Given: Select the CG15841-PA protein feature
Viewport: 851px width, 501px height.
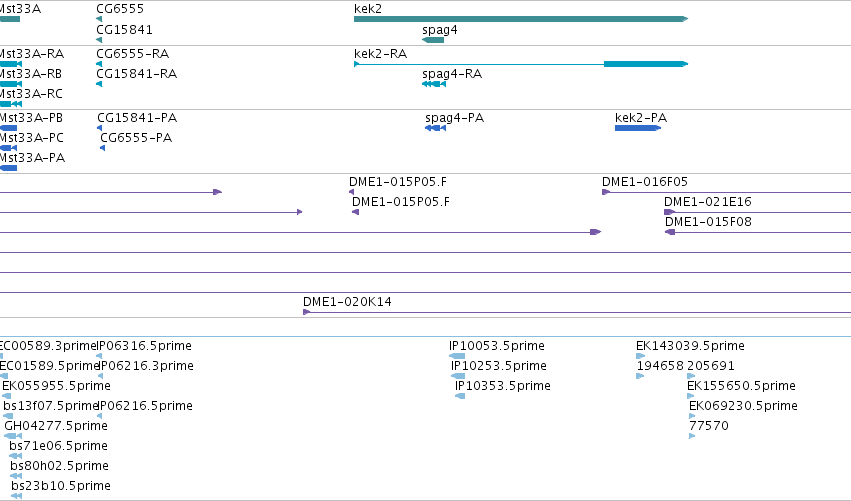Looking at the screenshot, I should tap(99, 128).
